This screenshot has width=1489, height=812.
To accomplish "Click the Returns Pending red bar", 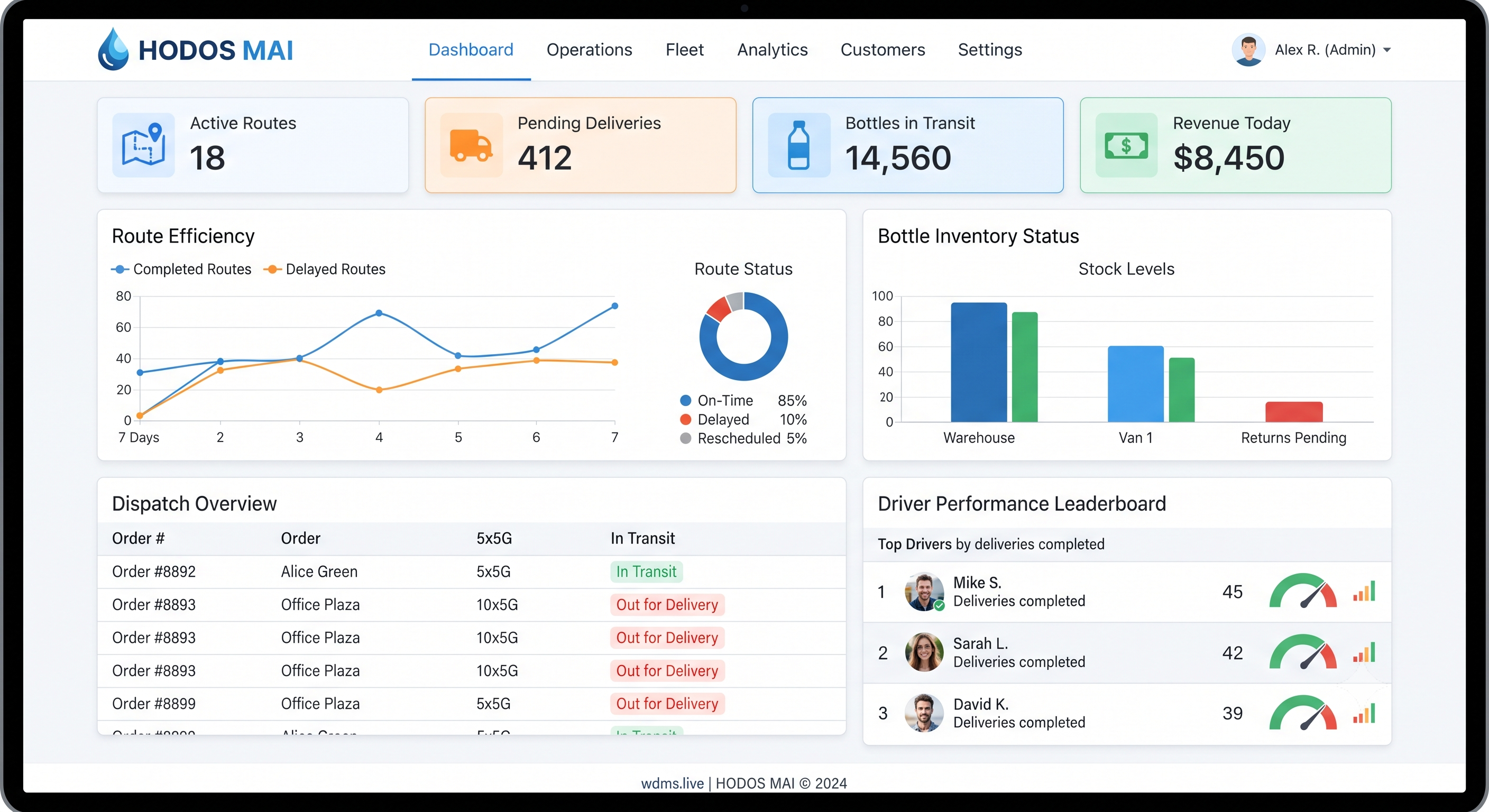I will tap(1294, 412).
